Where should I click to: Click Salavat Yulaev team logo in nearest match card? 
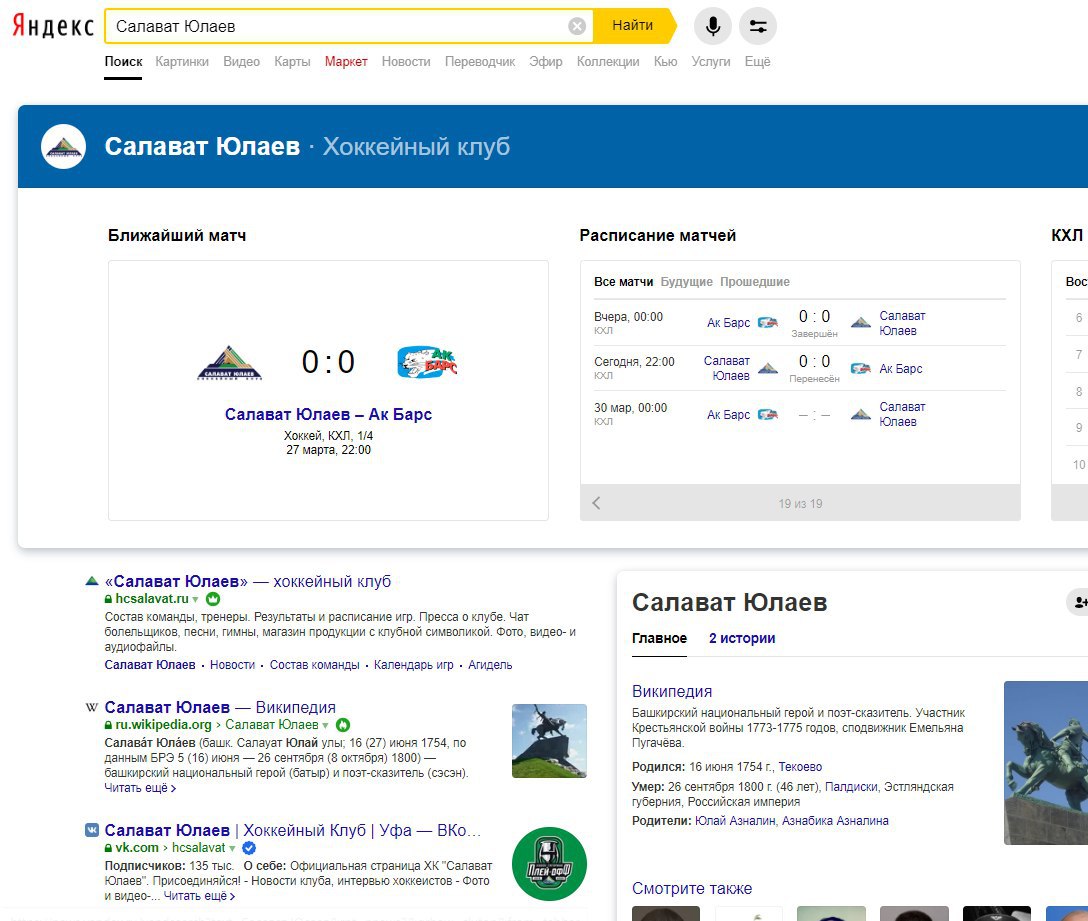[x=230, y=363]
